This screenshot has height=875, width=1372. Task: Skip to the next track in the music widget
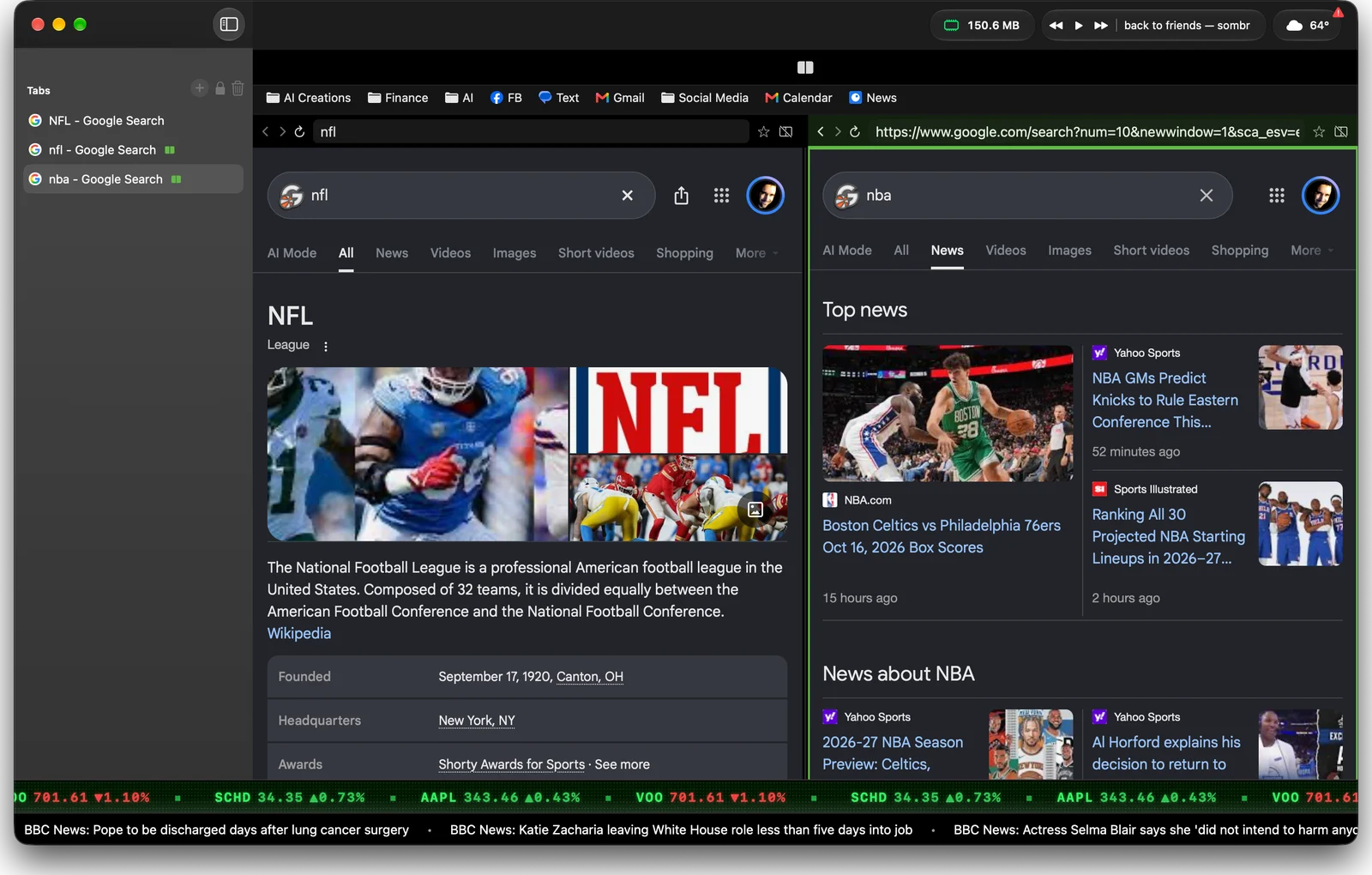click(x=1101, y=25)
